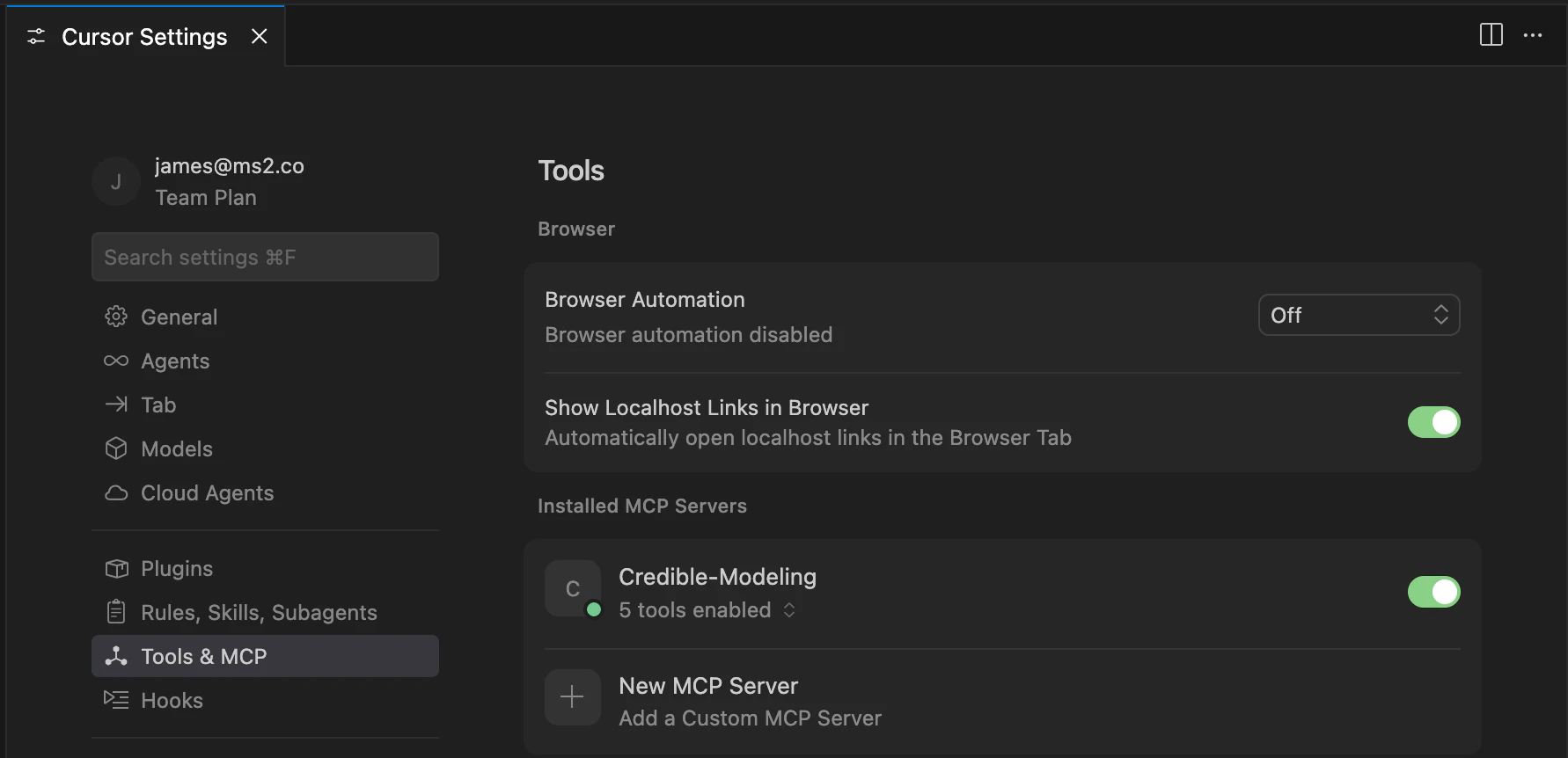Click the Tools & MCP node icon
Screen dimensions: 1568x758
[116, 656]
